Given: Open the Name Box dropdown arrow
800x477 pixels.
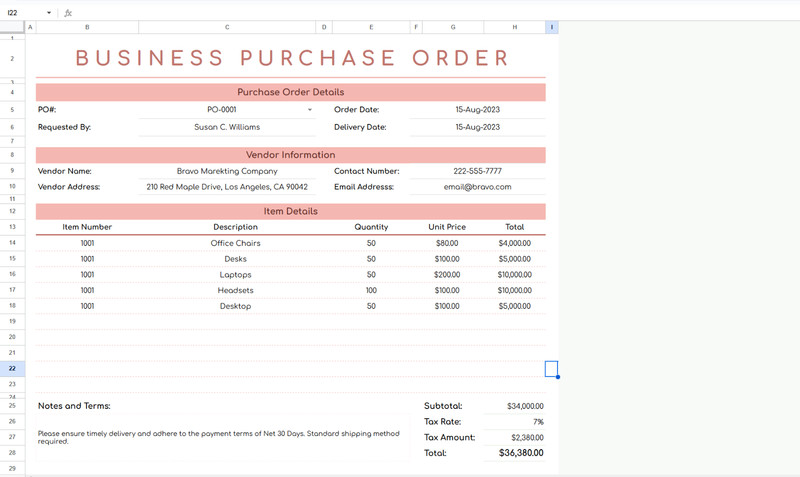Looking at the screenshot, I should click(49, 13).
